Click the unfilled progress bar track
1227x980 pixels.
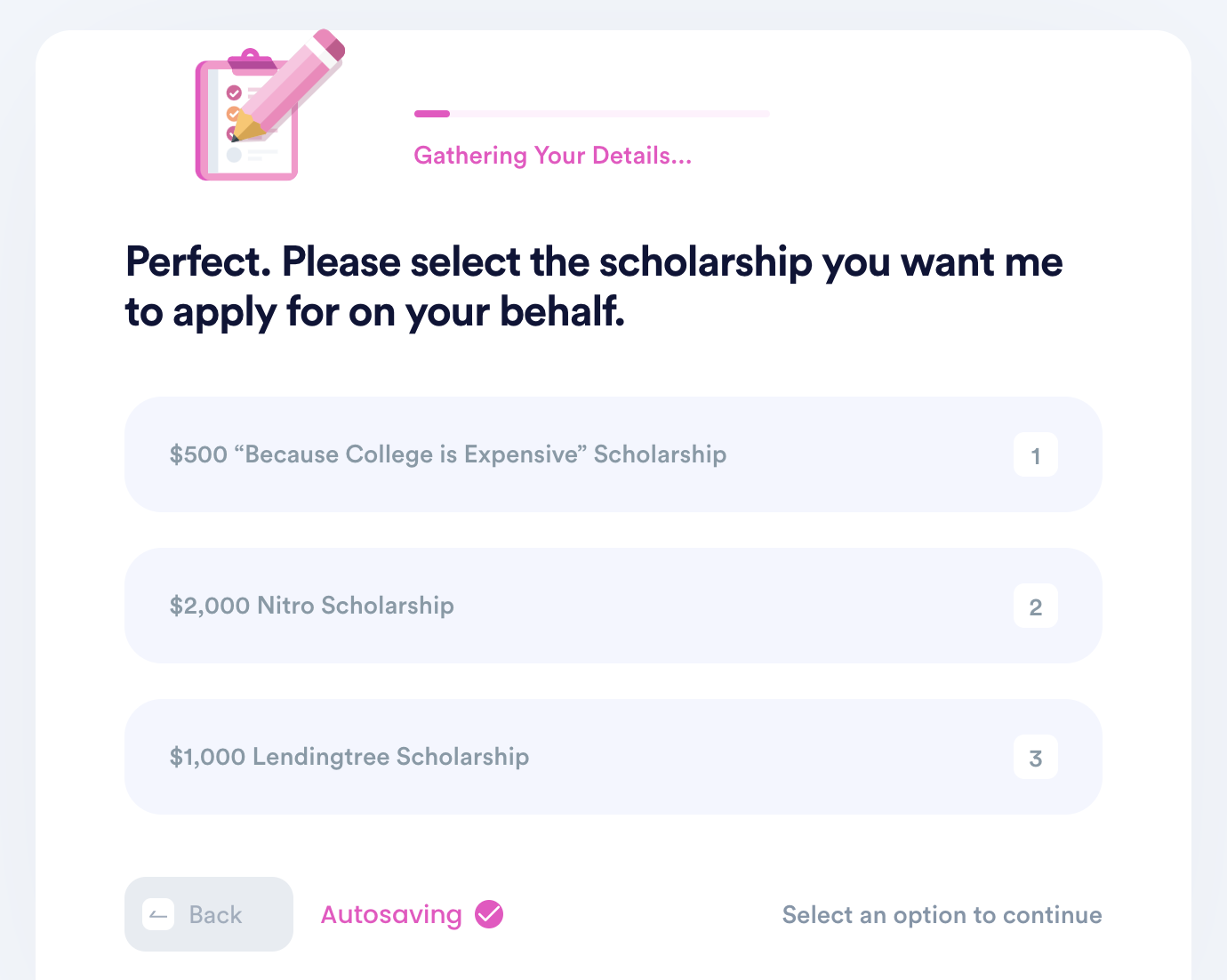[610, 114]
